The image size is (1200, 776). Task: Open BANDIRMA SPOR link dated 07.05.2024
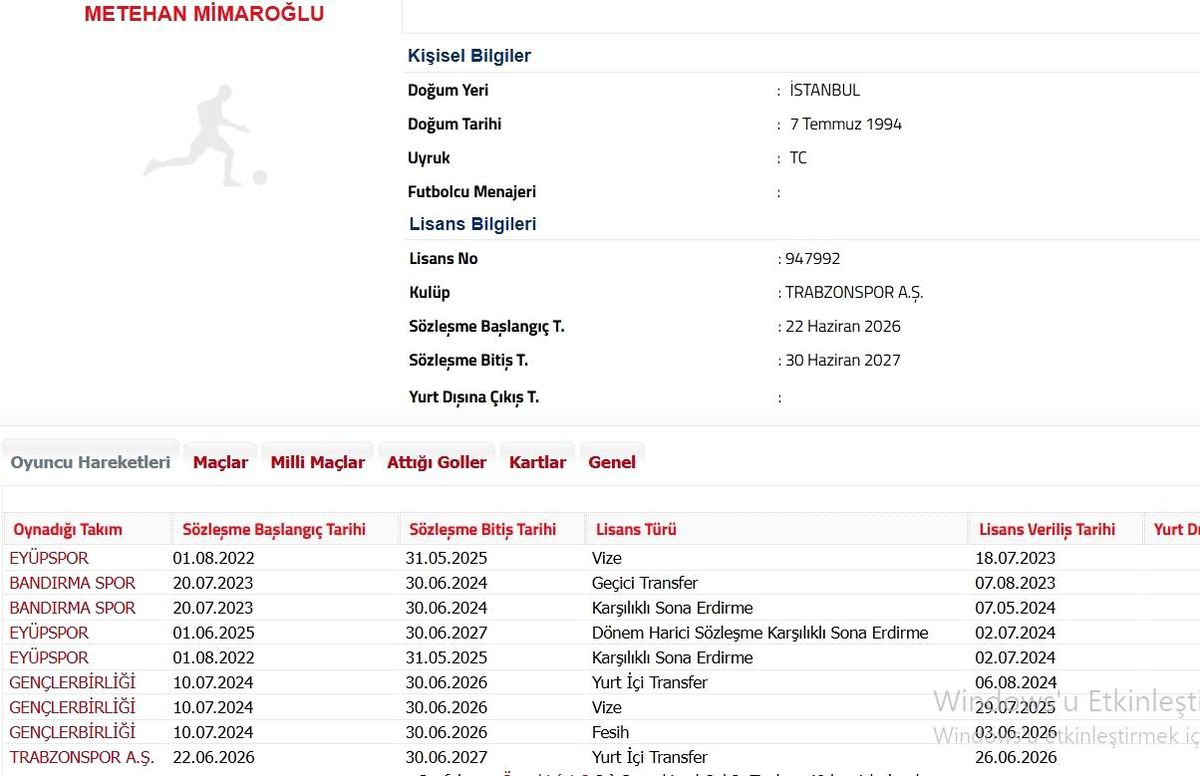72,608
